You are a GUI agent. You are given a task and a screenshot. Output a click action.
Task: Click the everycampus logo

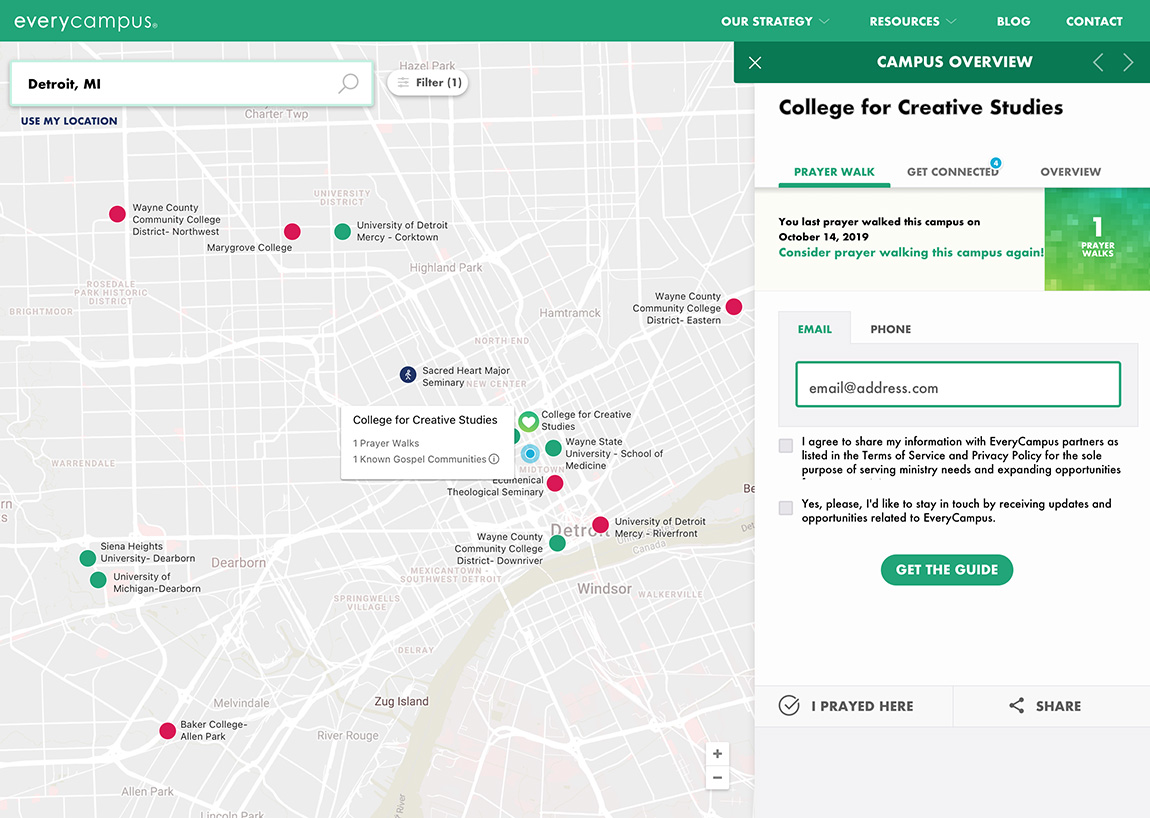click(86, 21)
